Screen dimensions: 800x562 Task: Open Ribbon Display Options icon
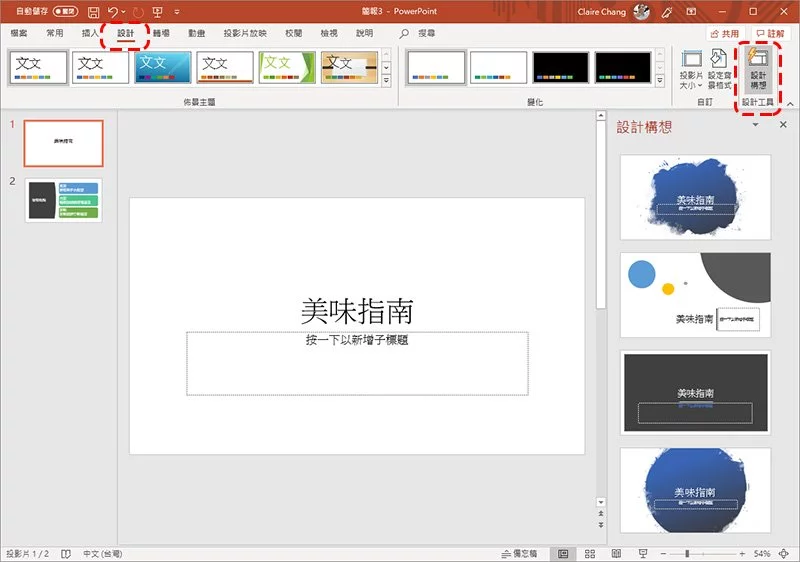click(x=691, y=11)
